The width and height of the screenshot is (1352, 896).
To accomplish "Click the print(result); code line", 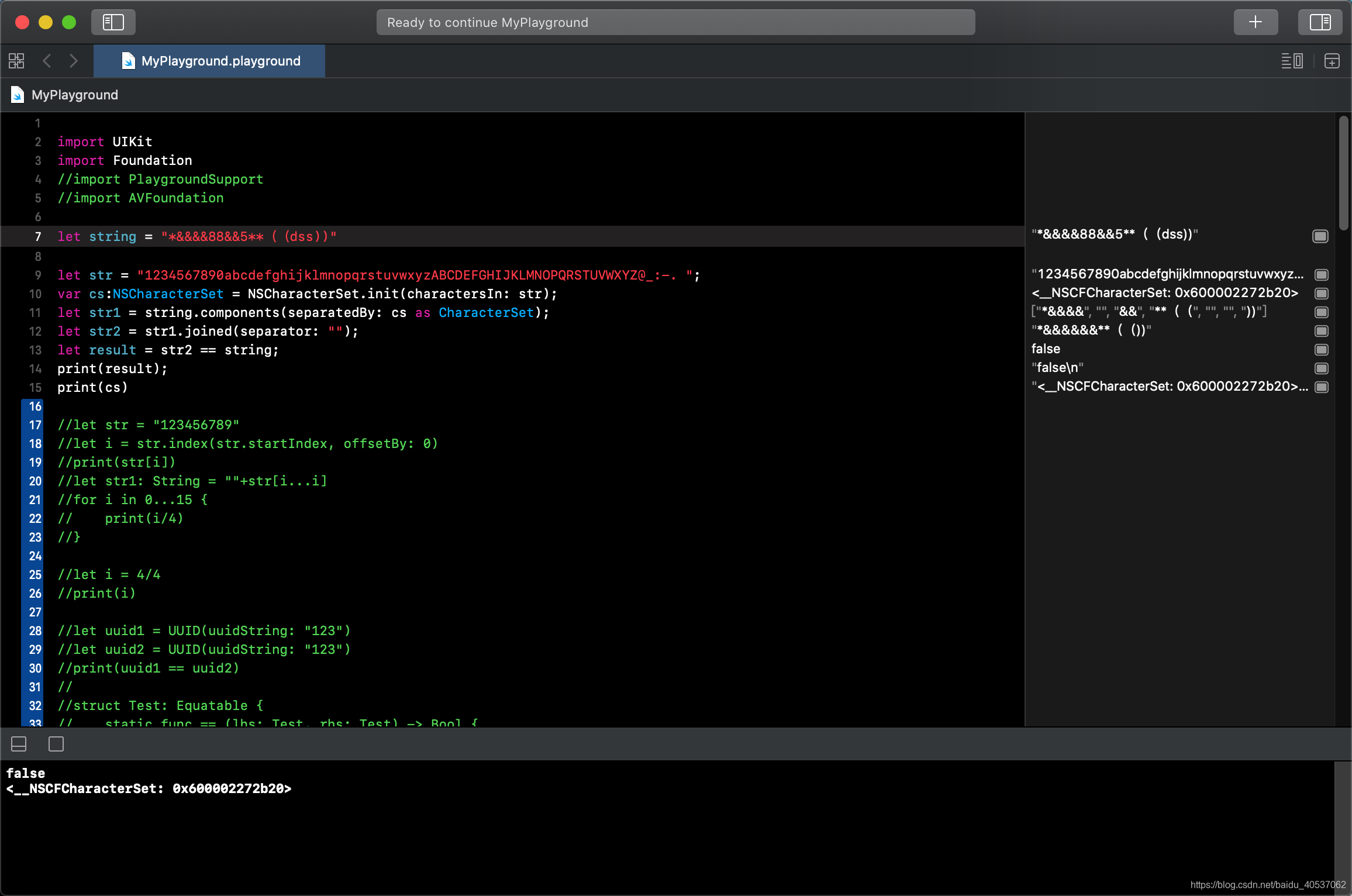I will click(x=112, y=368).
